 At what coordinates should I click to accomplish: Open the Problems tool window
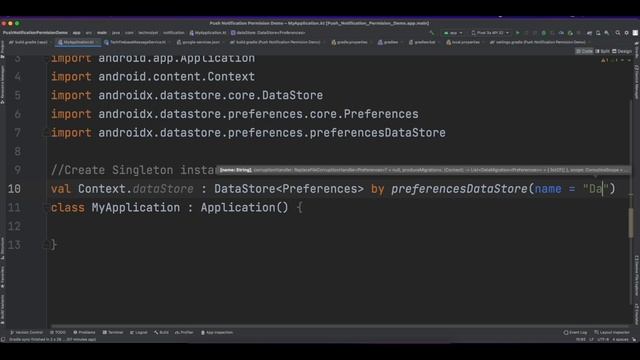coord(84,332)
